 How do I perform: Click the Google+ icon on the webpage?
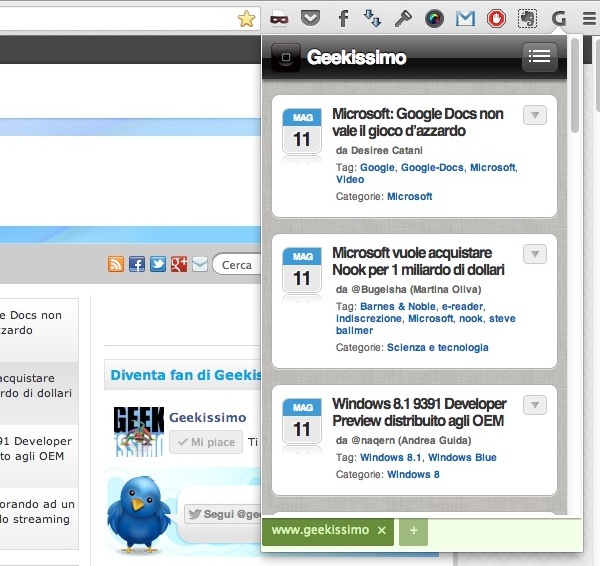[179, 264]
